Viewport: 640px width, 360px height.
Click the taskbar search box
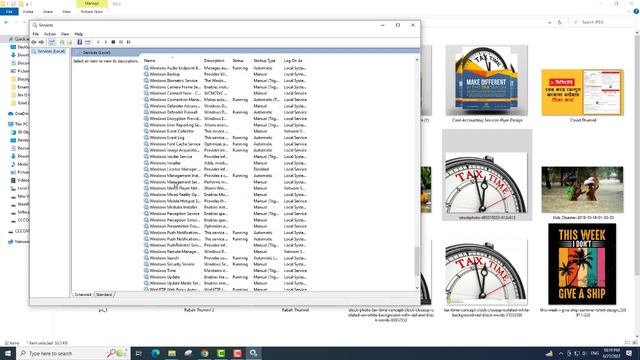(x=73, y=353)
